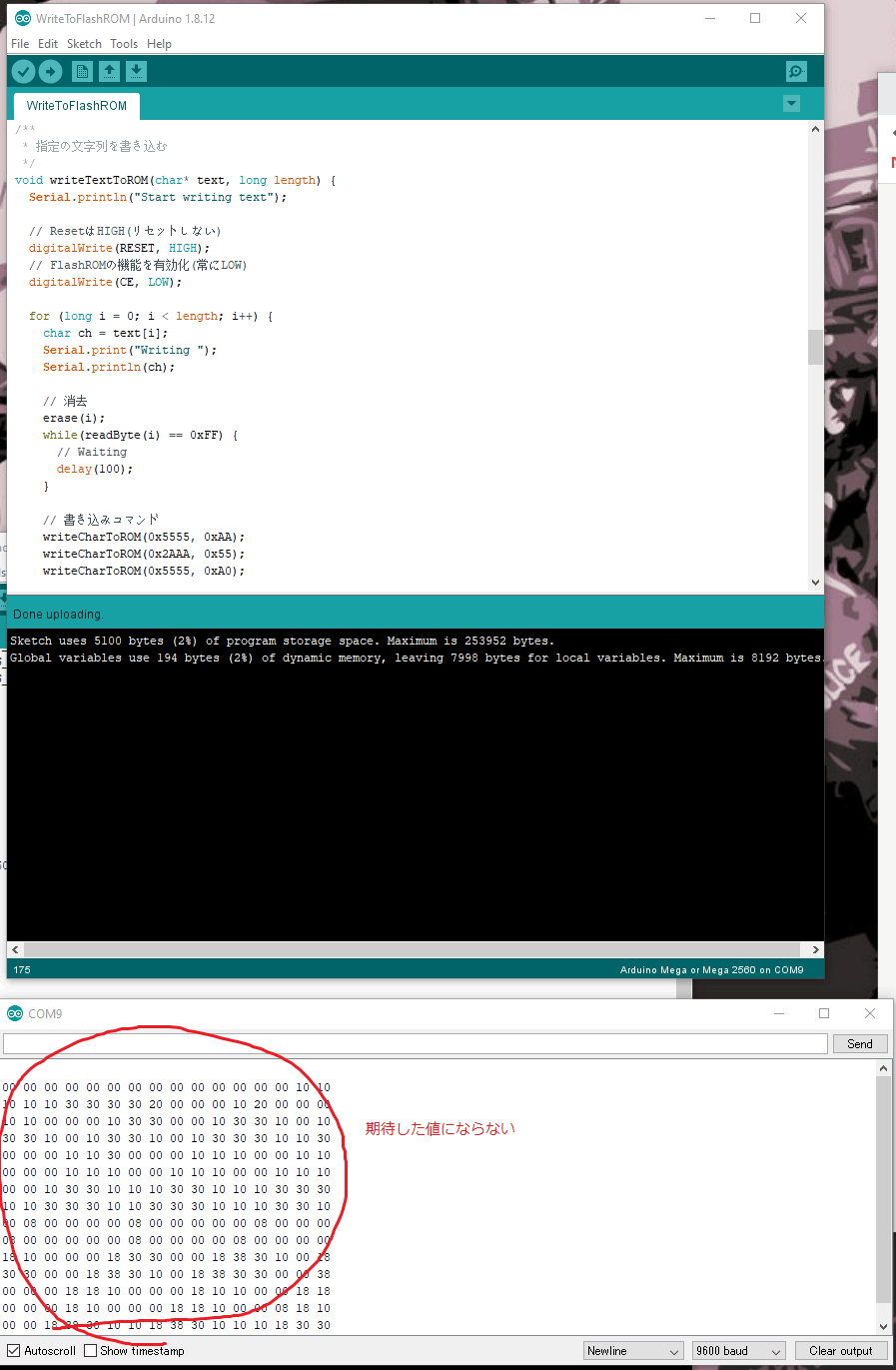Click the code editor vertical scrollbar thumb
Screen dimensions: 896x1370
[x=815, y=348]
